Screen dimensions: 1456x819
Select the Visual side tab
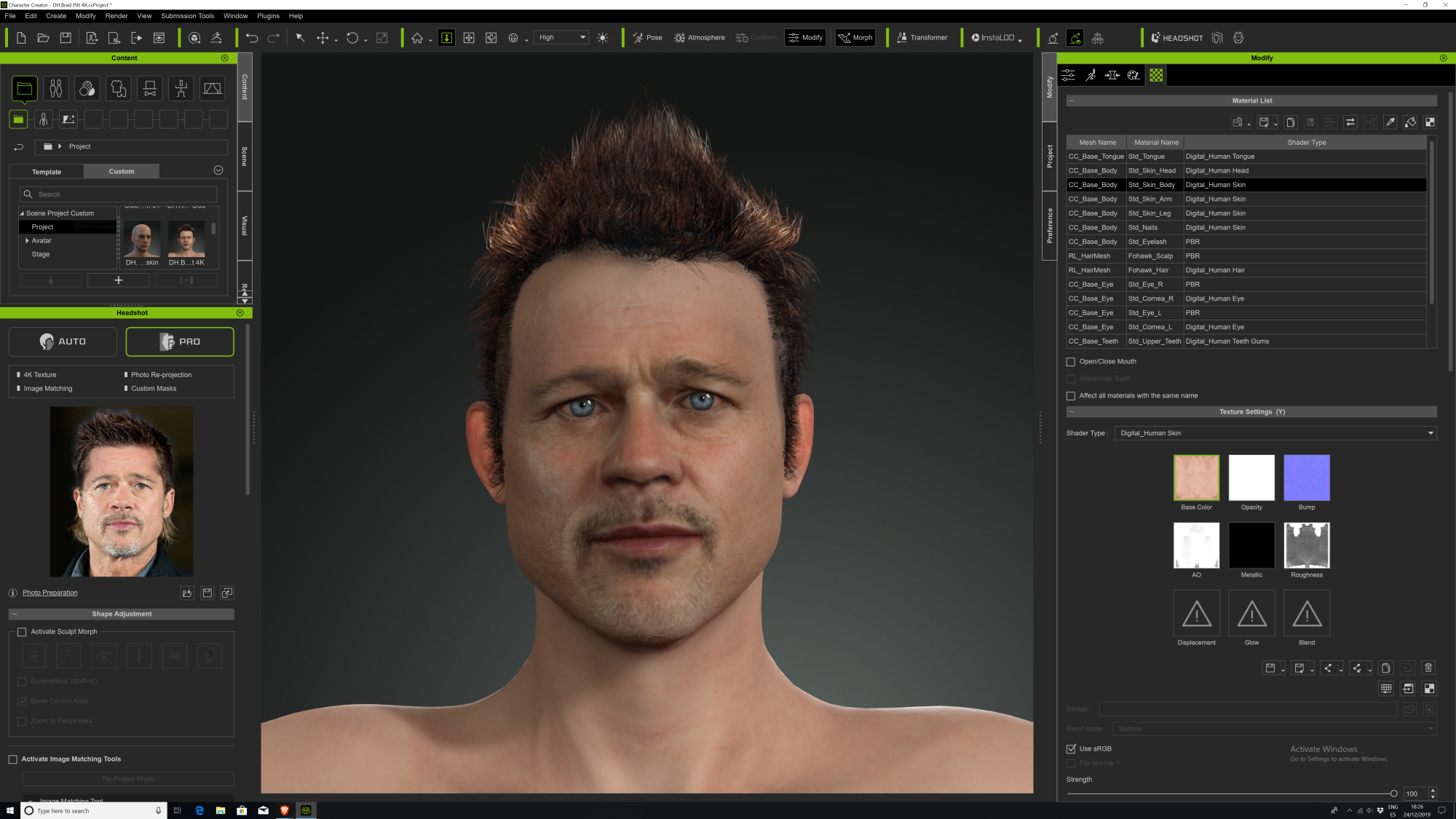point(245,226)
